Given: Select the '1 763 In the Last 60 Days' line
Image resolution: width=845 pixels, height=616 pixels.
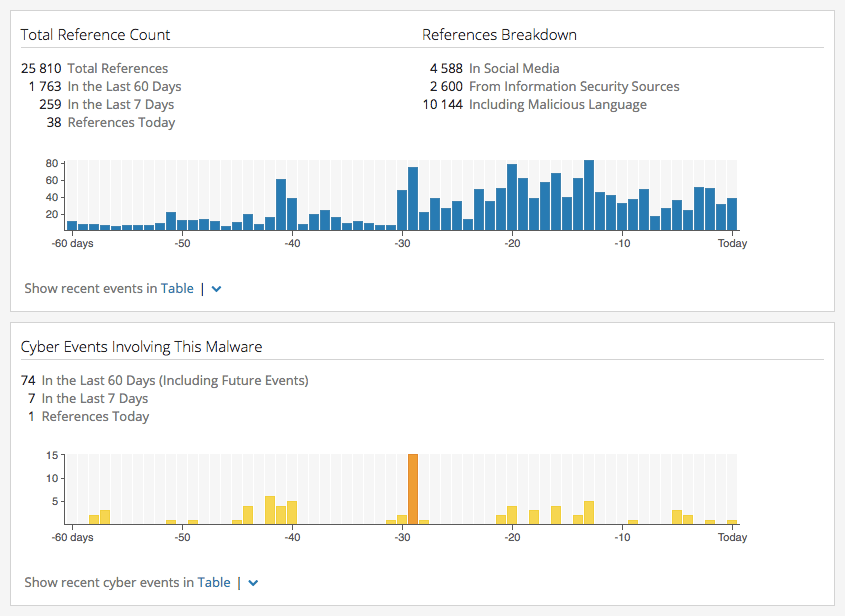Looking at the screenshot, I should click(105, 86).
